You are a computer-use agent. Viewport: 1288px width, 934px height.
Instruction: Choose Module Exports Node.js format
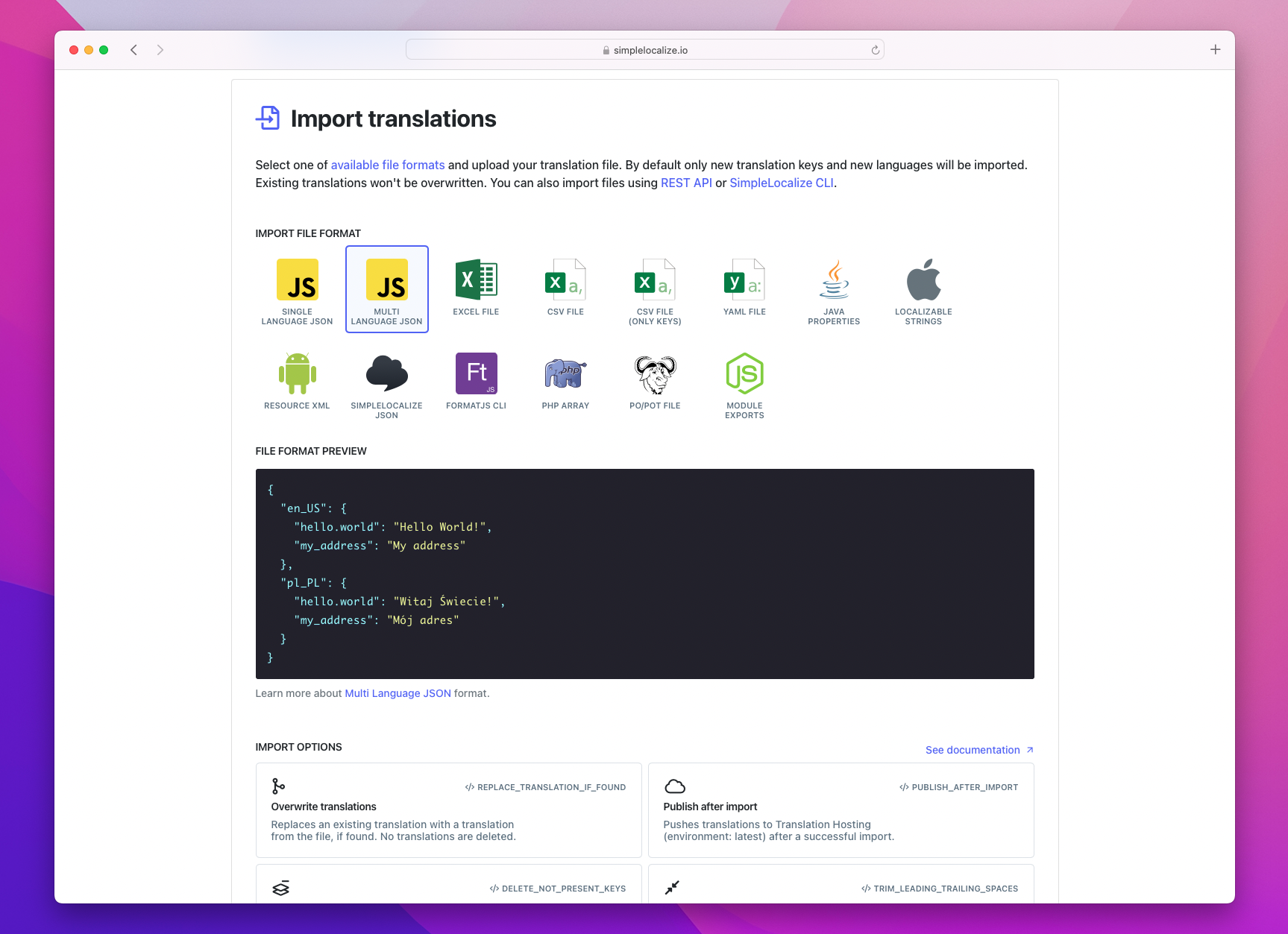pyautogui.click(x=744, y=383)
